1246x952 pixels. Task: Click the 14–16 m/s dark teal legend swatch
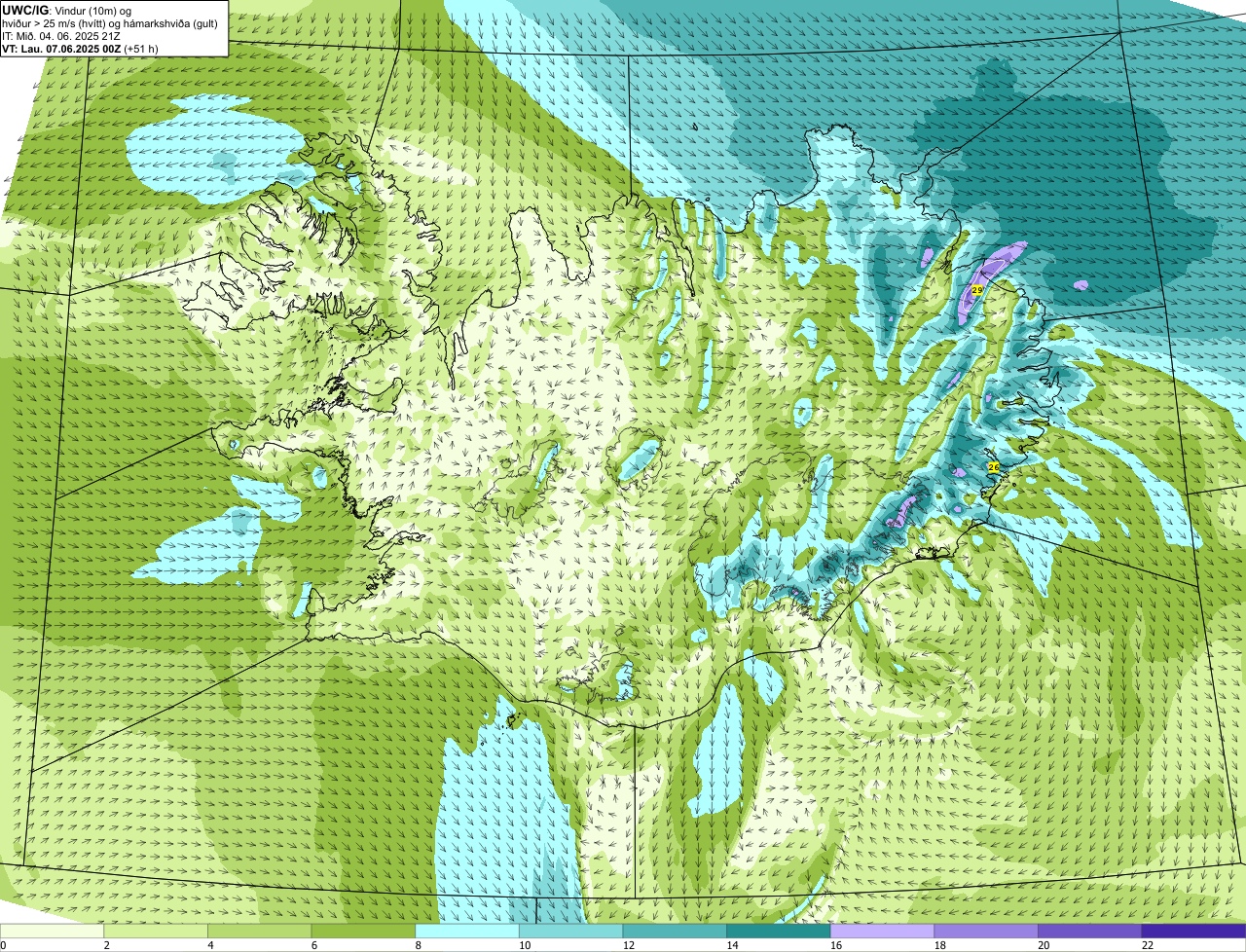[778, 931]
